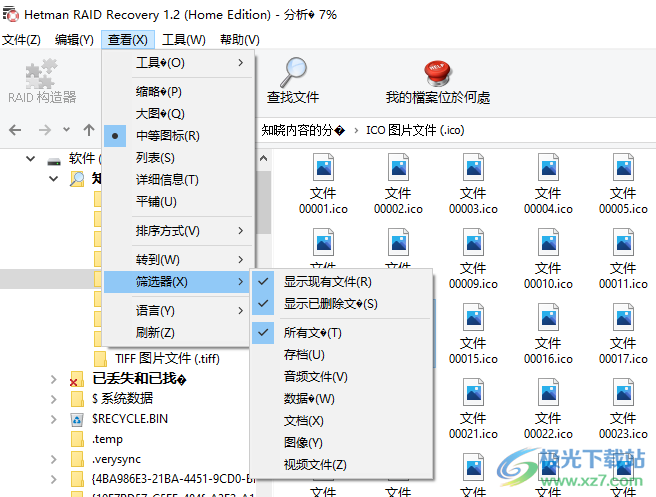This screenshot has width=656, height=497.
Task: Select 文档(X) file type filter
Action: (x=342, y=421)
